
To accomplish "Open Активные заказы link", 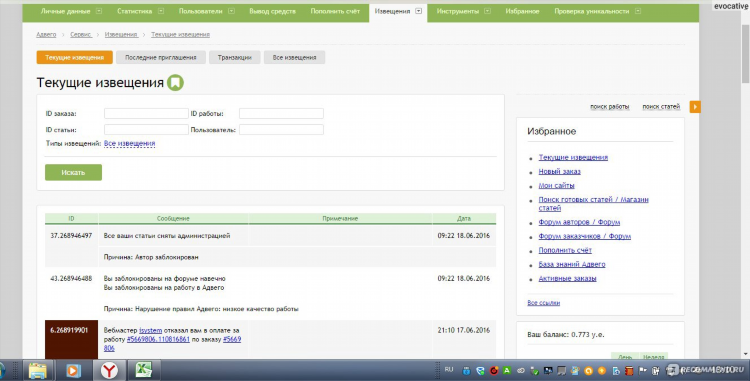I will [x=567, y=278].
